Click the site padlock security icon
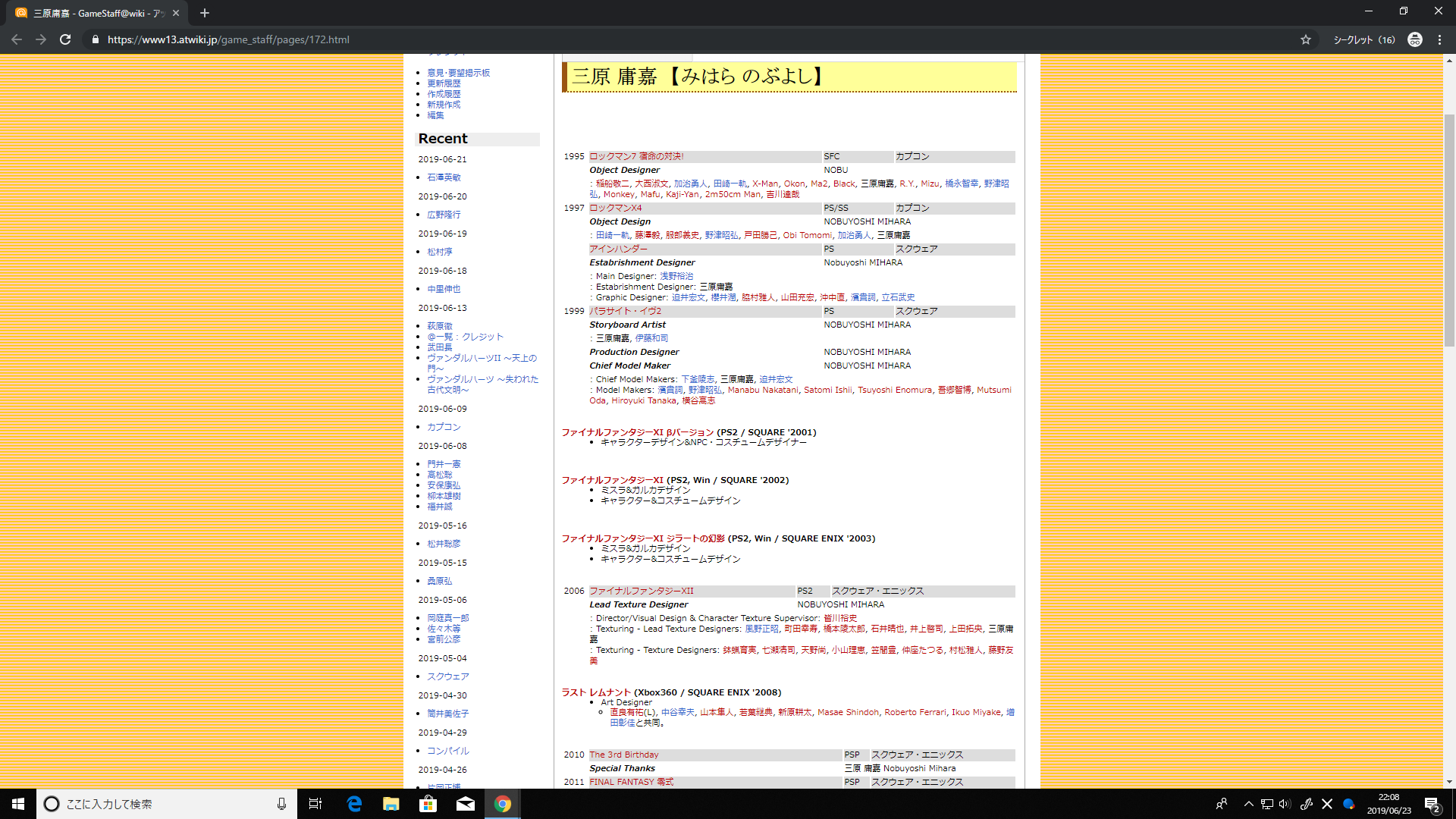This screenshot has width=1456, height=819. 96,39
